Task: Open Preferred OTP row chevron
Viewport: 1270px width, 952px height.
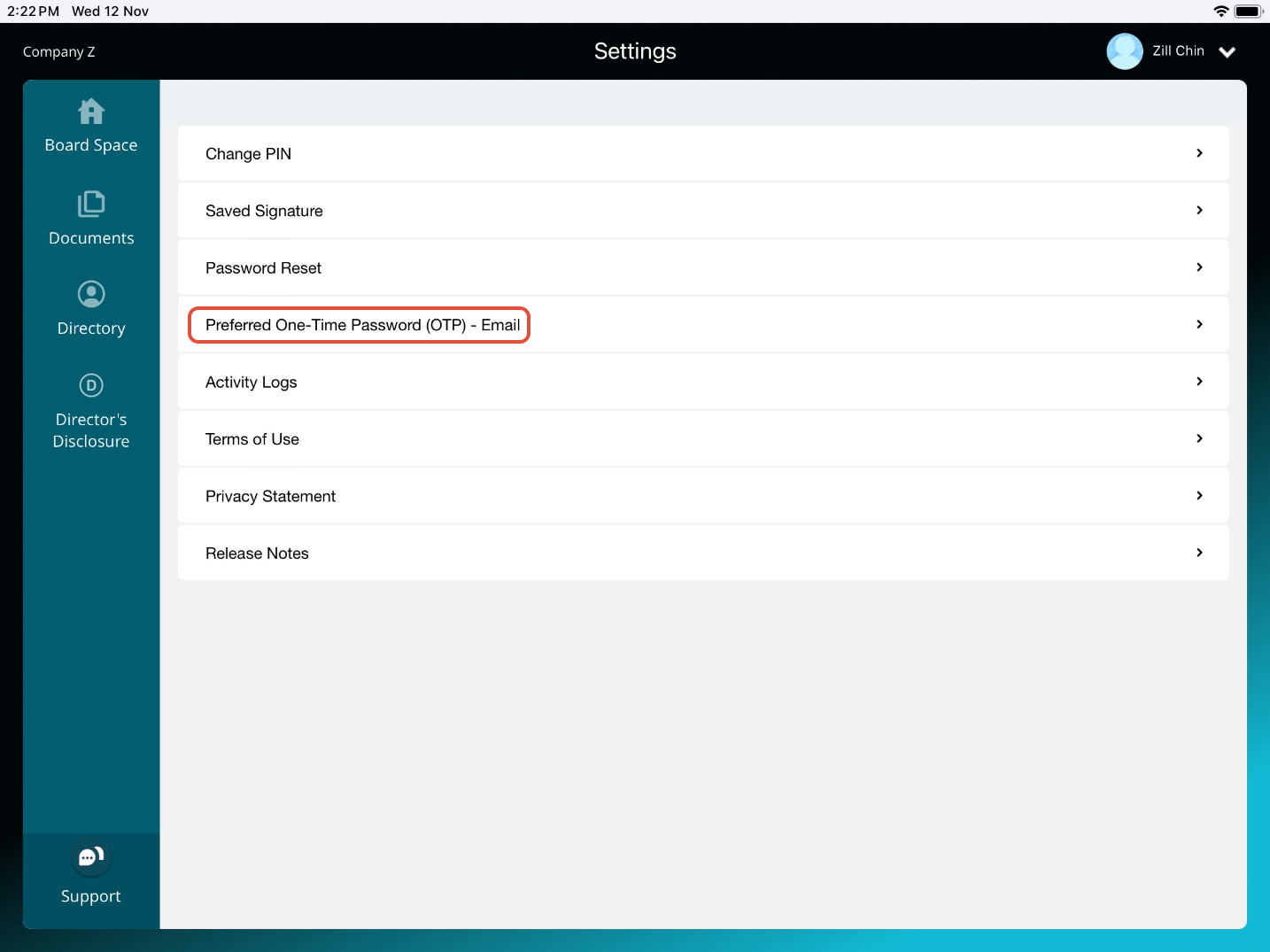Action: 1199,324
